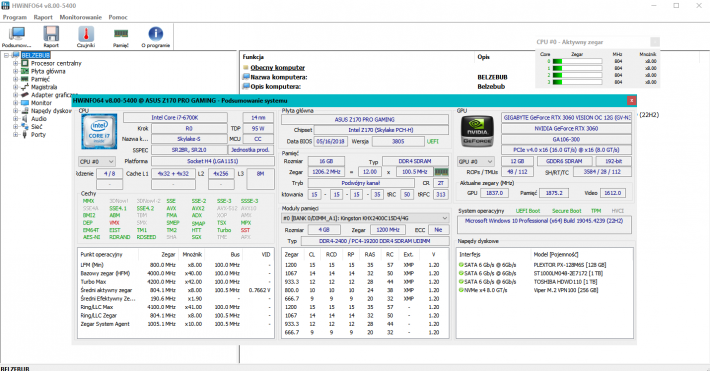710x371 pixels.
Task: Click the Socket H4 (LGA1151) platform field
Action: pos(212,161)
